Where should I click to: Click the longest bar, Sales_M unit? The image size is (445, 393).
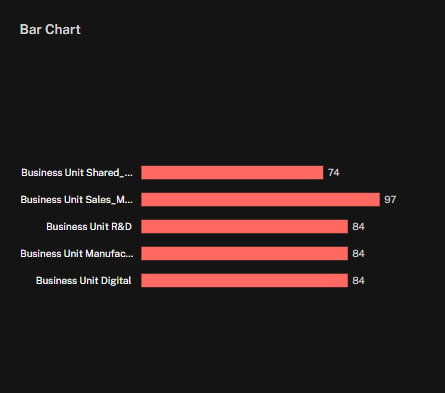pos(260,200)
